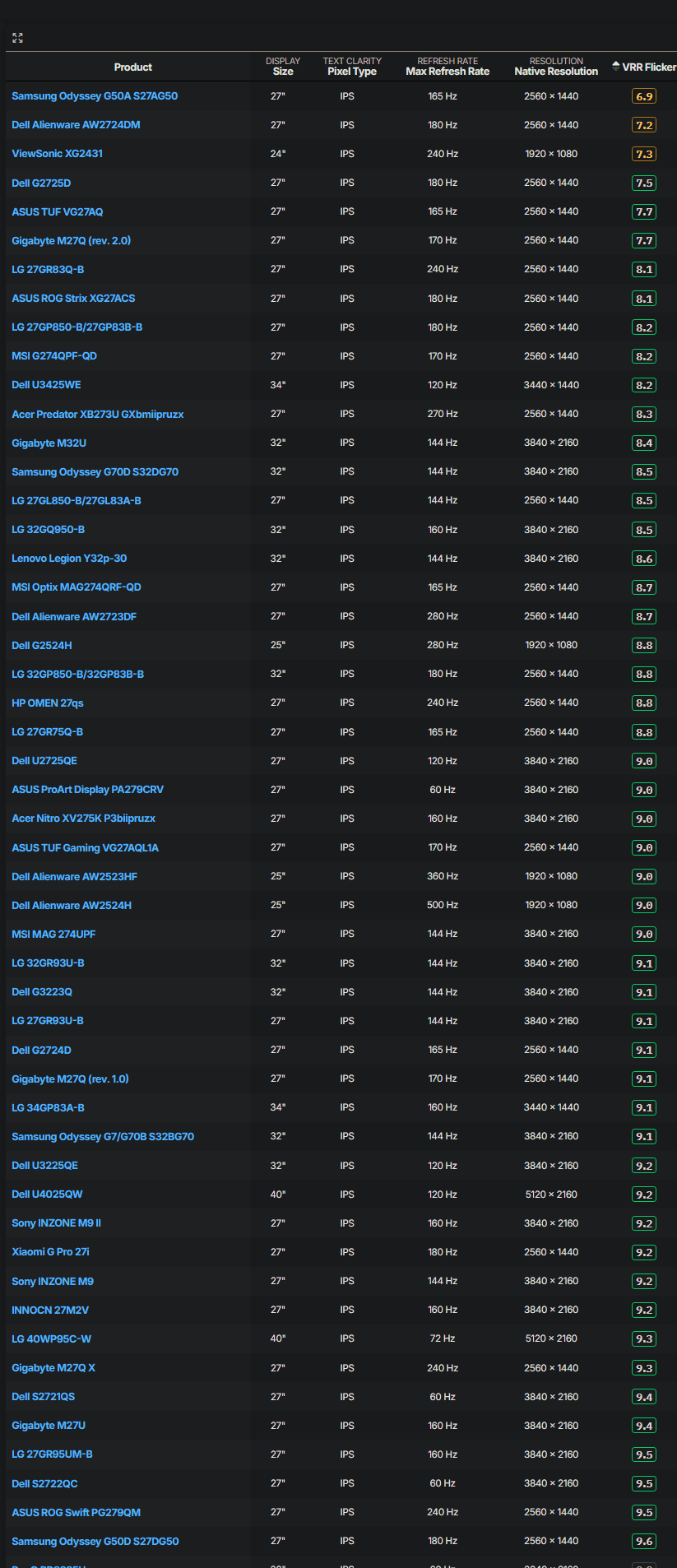Viewport: 677px width, 1568px height.
Task: Open the LG 32GP850-B/32GP83B-B link
Action: click(78, 674)
